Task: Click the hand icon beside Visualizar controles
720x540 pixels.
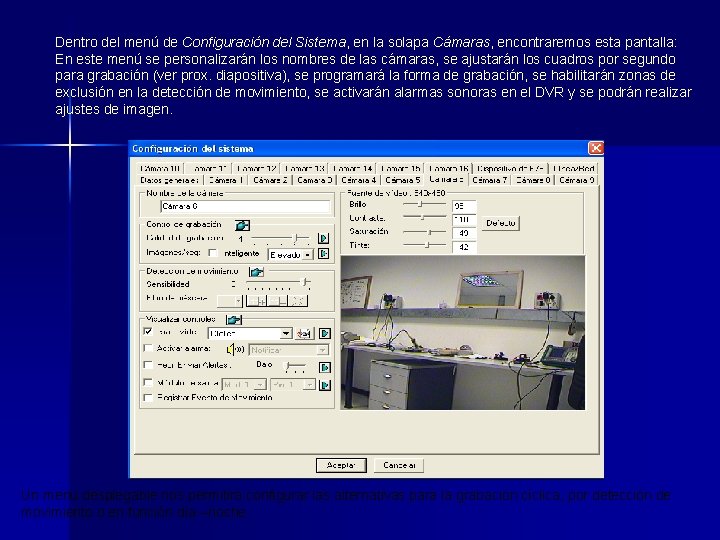Action: [x=234, y=320]
